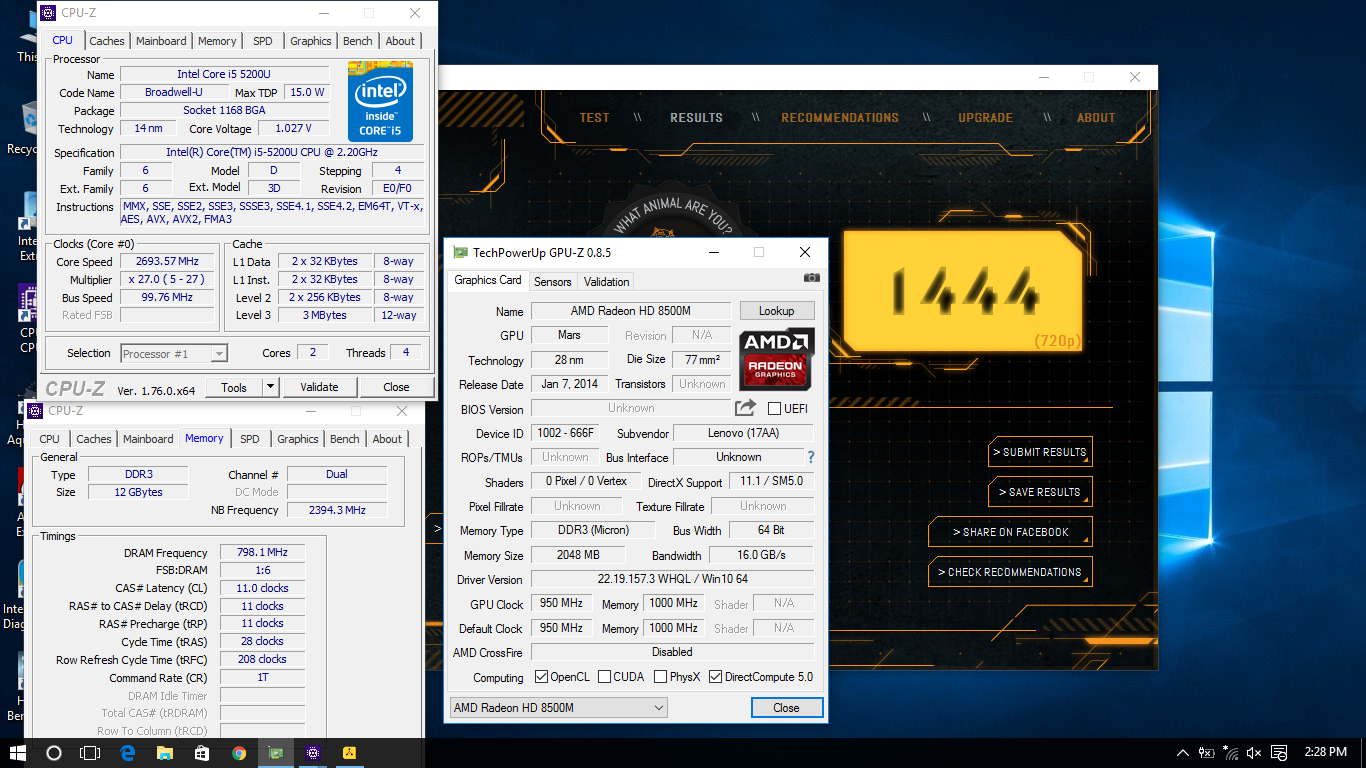Switch to the Sensors tab in GPU-Z
This screenshot has height=768, width=1366.
tap(553, 282)
